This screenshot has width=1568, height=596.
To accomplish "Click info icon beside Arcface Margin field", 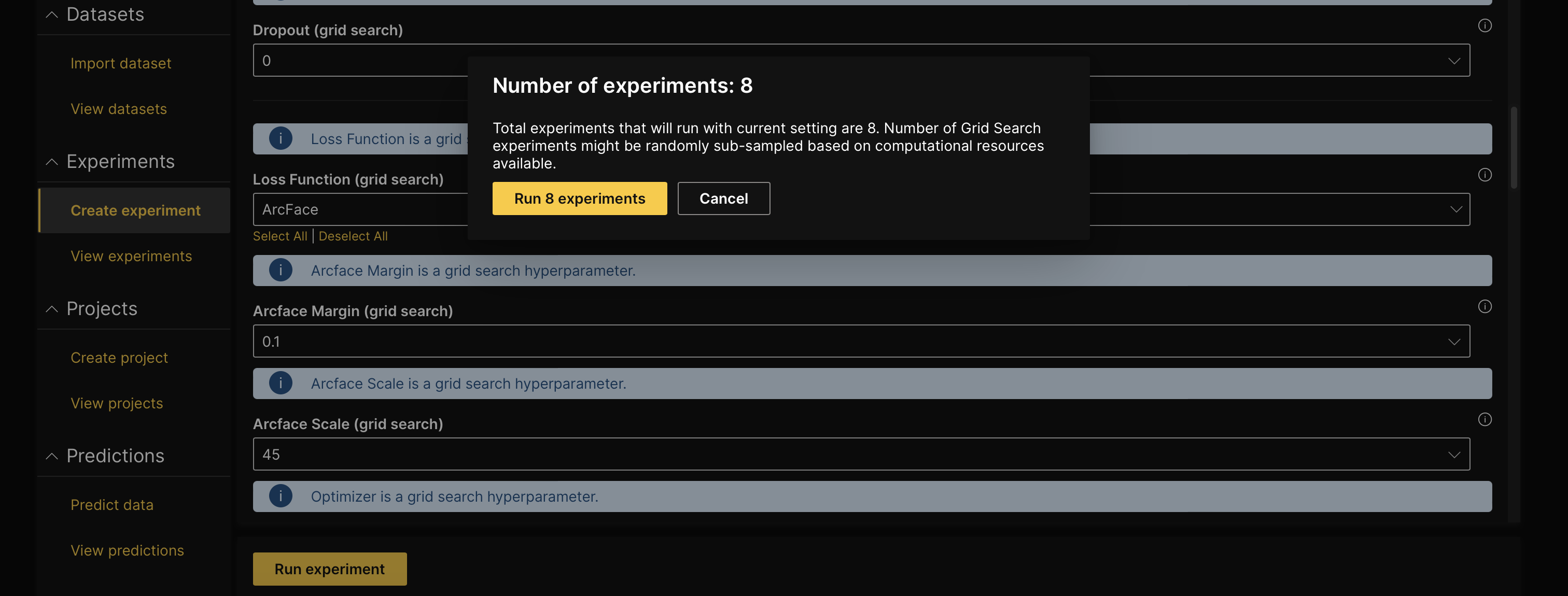I will (1485, 306).
